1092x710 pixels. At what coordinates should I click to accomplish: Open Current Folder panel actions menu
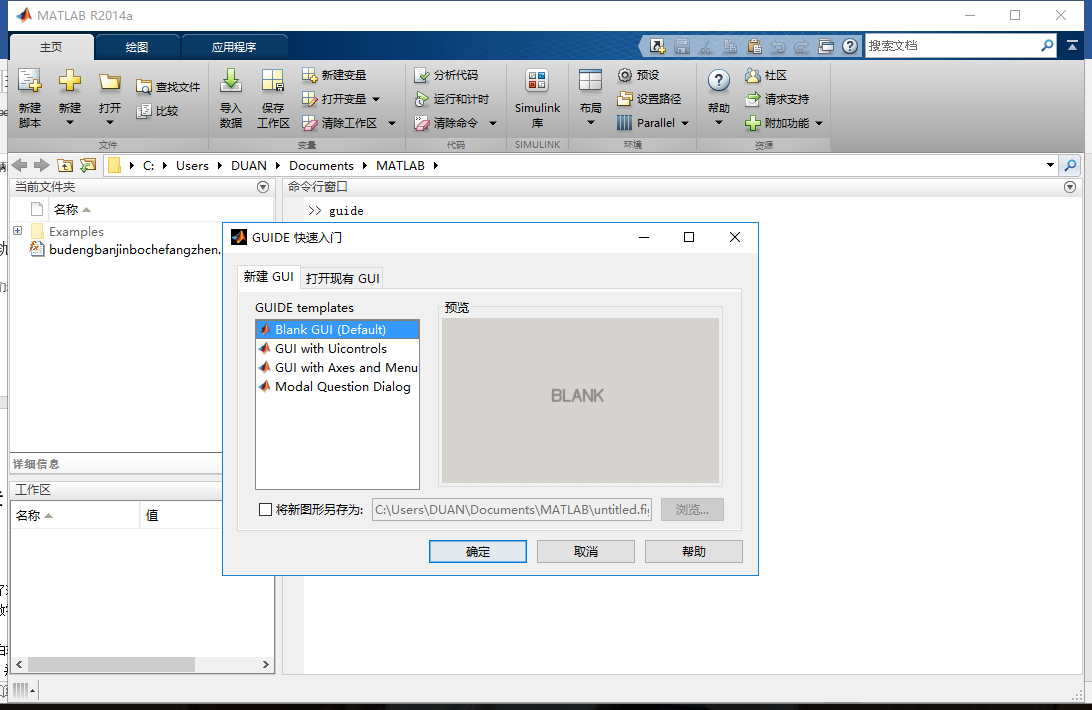(263, 187)
